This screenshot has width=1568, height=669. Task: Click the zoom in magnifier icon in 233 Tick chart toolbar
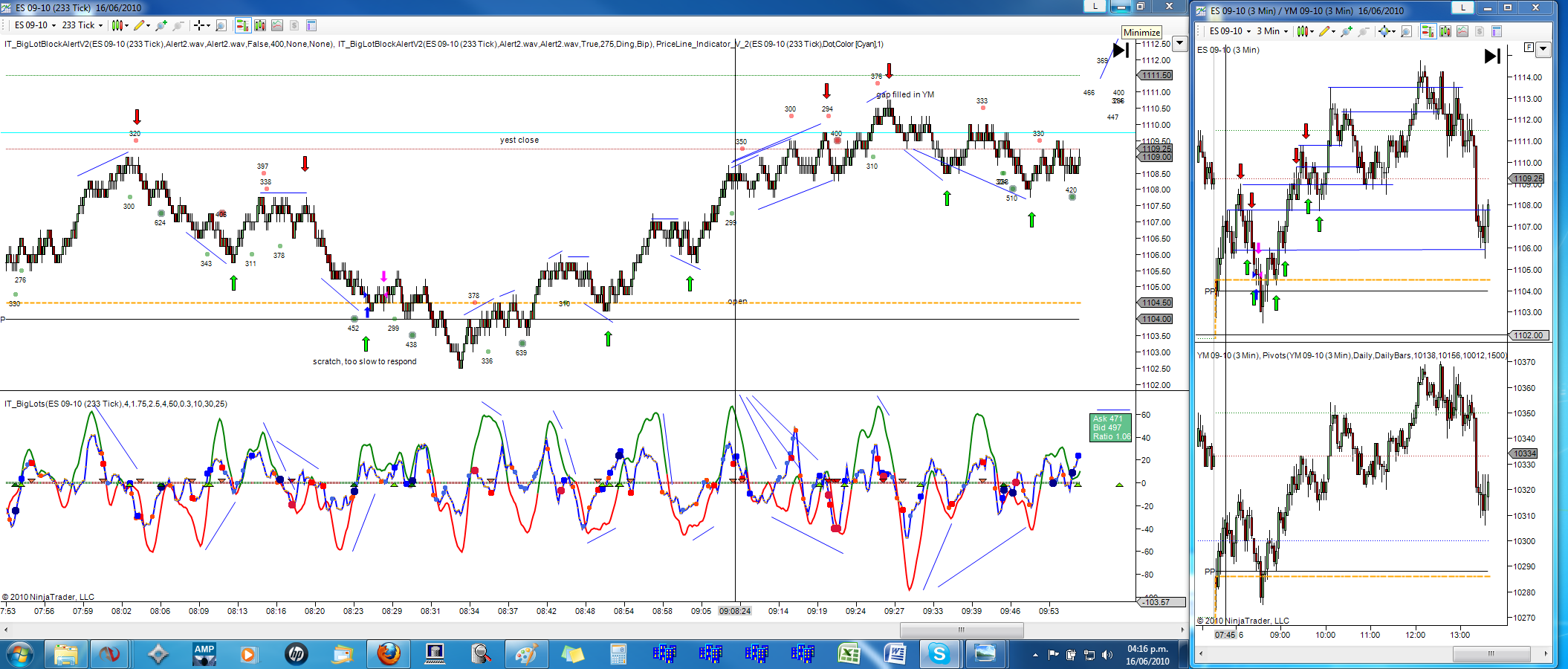pyautogui.click(x=161, y=25)
